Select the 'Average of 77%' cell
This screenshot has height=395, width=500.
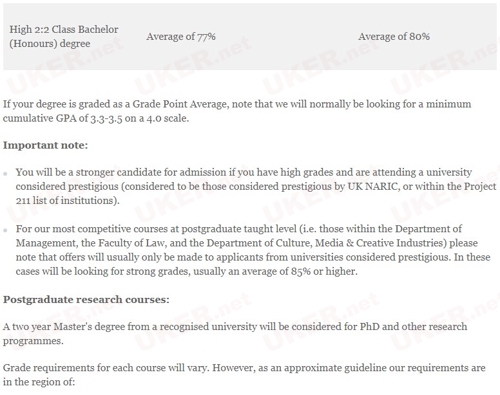click(x=181, y=36)
